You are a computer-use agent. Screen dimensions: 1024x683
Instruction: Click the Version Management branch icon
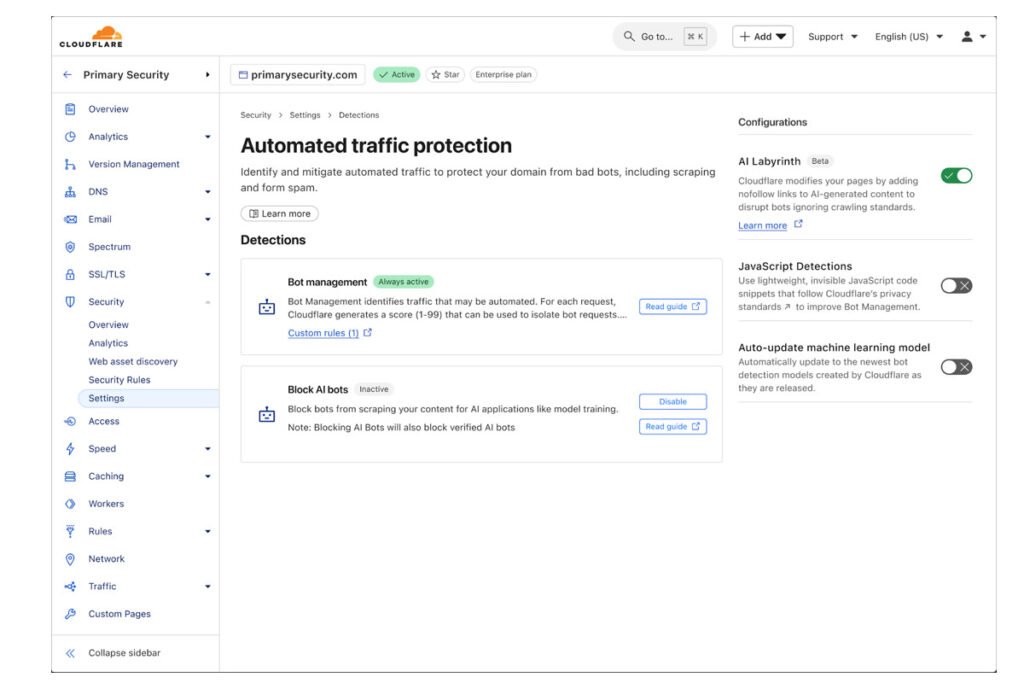pyautogui.click(x=70, y=164)
